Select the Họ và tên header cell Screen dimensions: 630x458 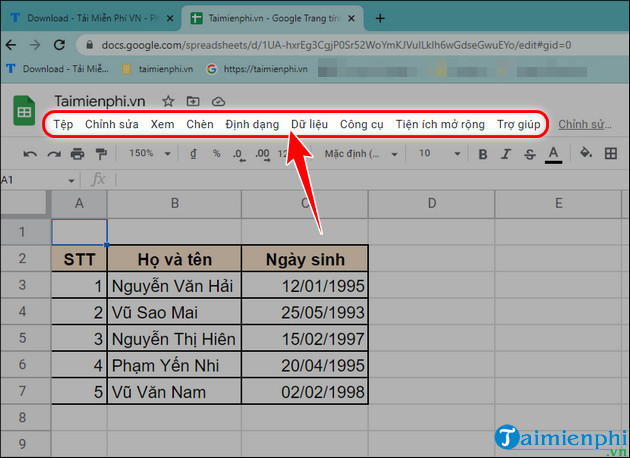coord(174,259)
